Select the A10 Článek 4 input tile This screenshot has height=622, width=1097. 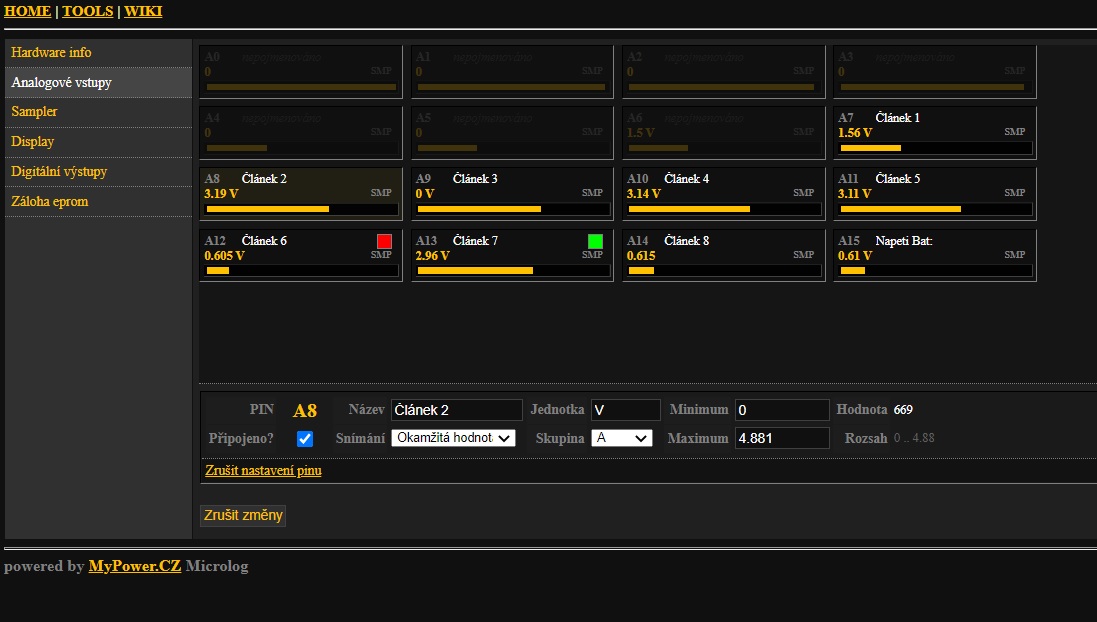tap(722, 194)
